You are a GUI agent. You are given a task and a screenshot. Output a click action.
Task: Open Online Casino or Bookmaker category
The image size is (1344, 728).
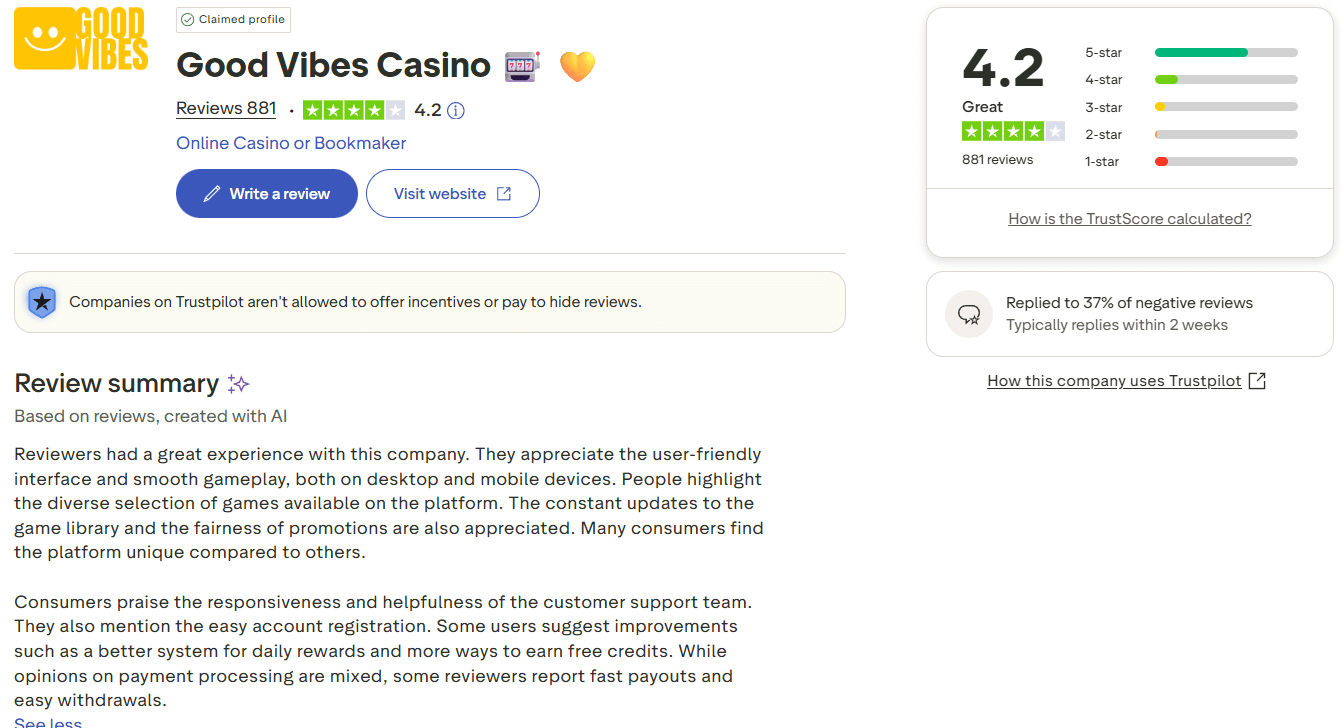(291, 143)
